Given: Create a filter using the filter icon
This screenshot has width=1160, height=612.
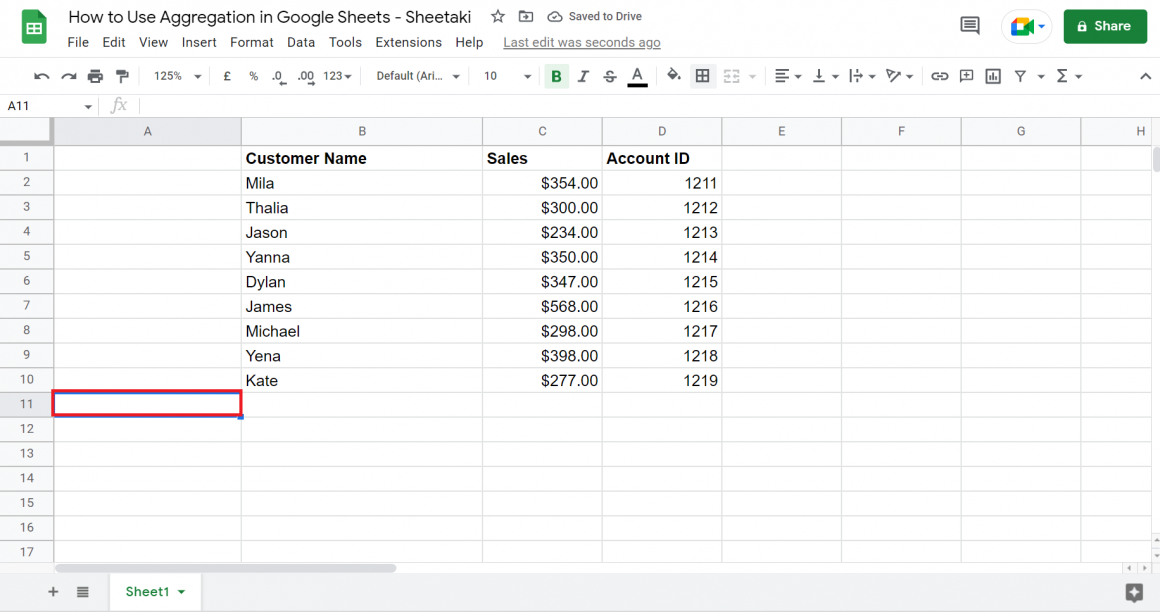Looking at the screenshot, I should click(x=1019, y=76).
